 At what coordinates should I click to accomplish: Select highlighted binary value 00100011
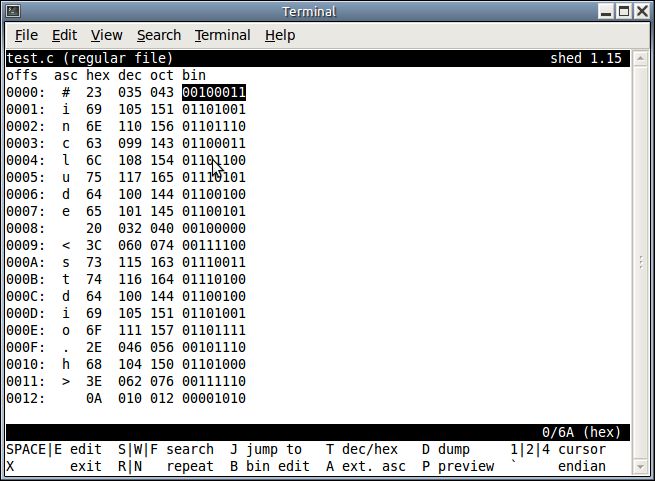[214, 92]
